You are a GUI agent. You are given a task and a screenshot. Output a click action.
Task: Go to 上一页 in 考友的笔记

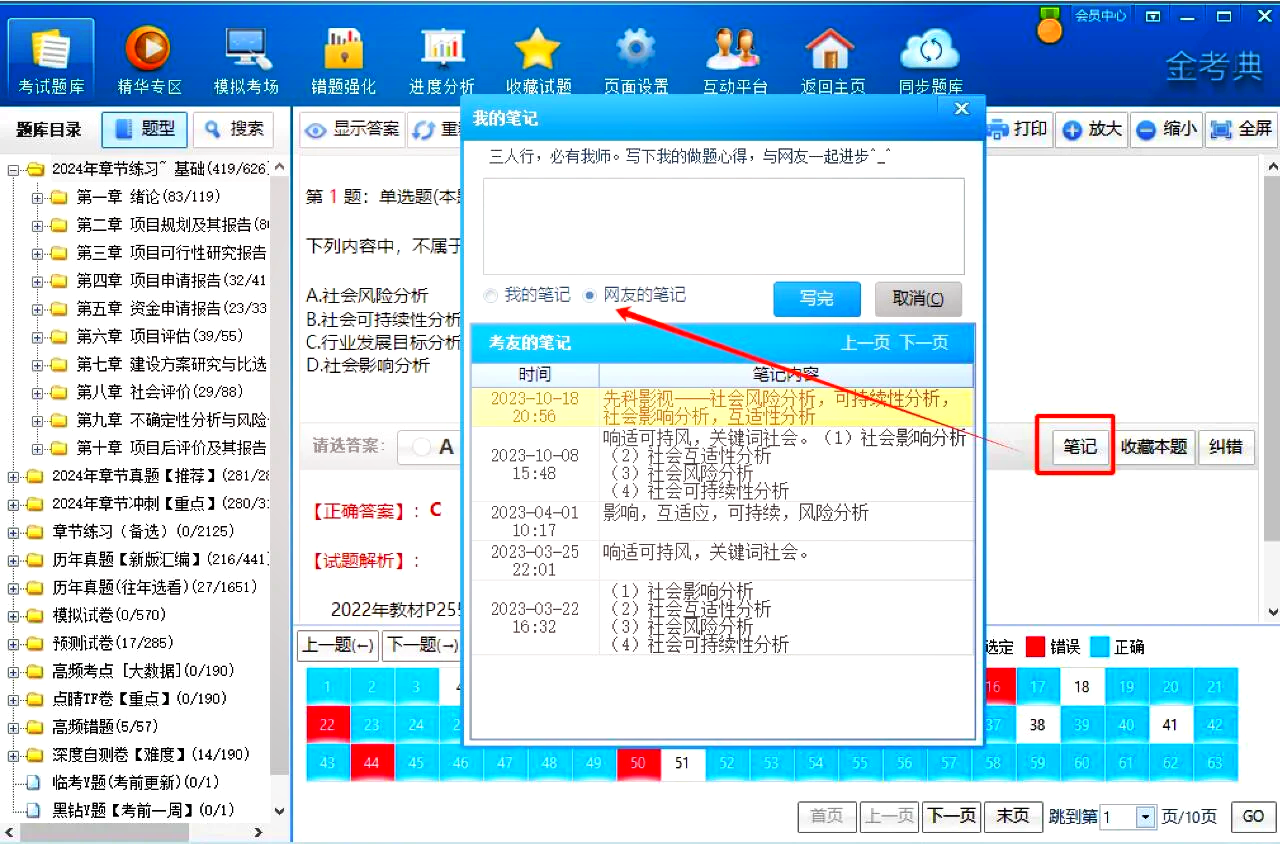[865, 343]
